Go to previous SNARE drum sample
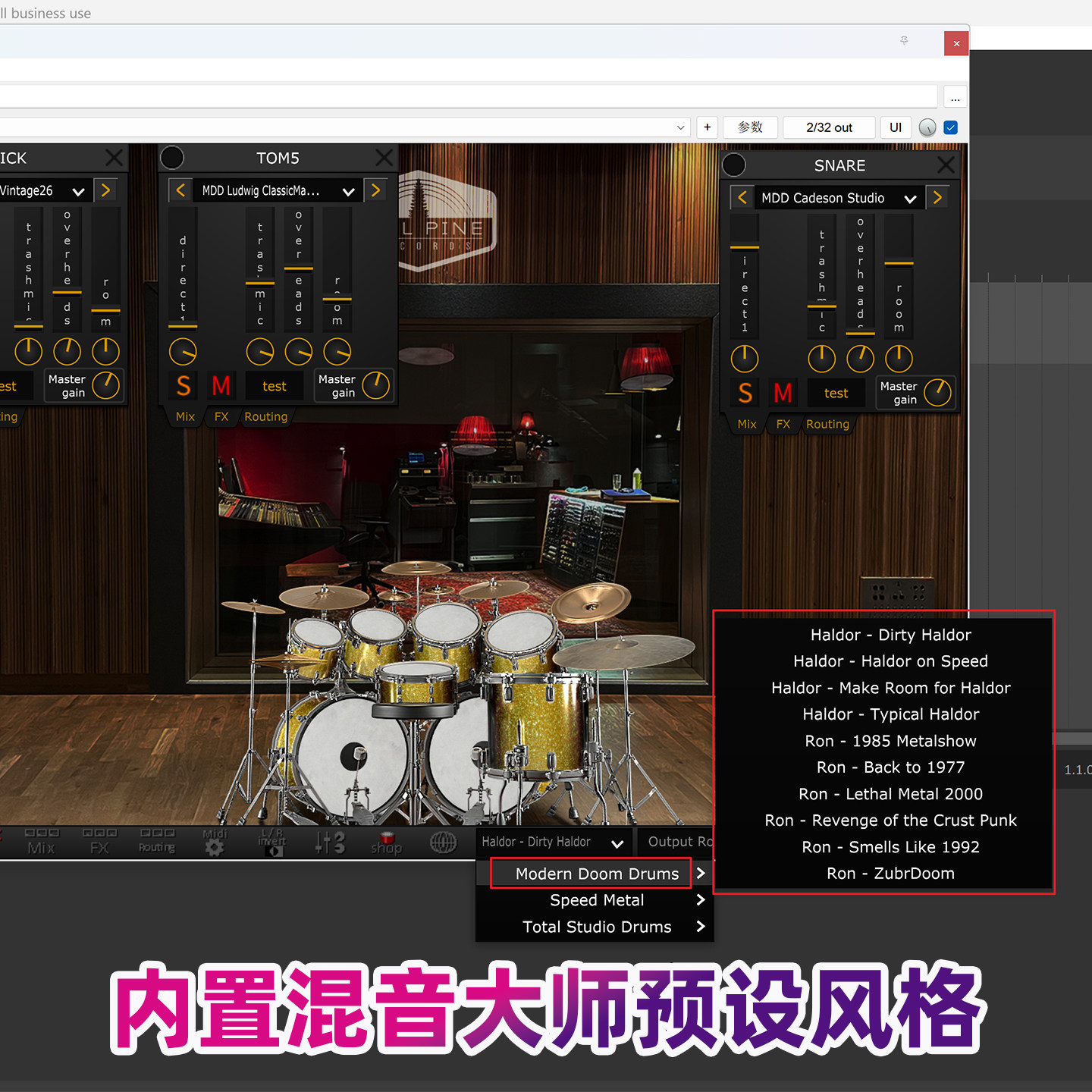The height and width of the screenshot is (1092, 1092). click(x=742, y=198)
